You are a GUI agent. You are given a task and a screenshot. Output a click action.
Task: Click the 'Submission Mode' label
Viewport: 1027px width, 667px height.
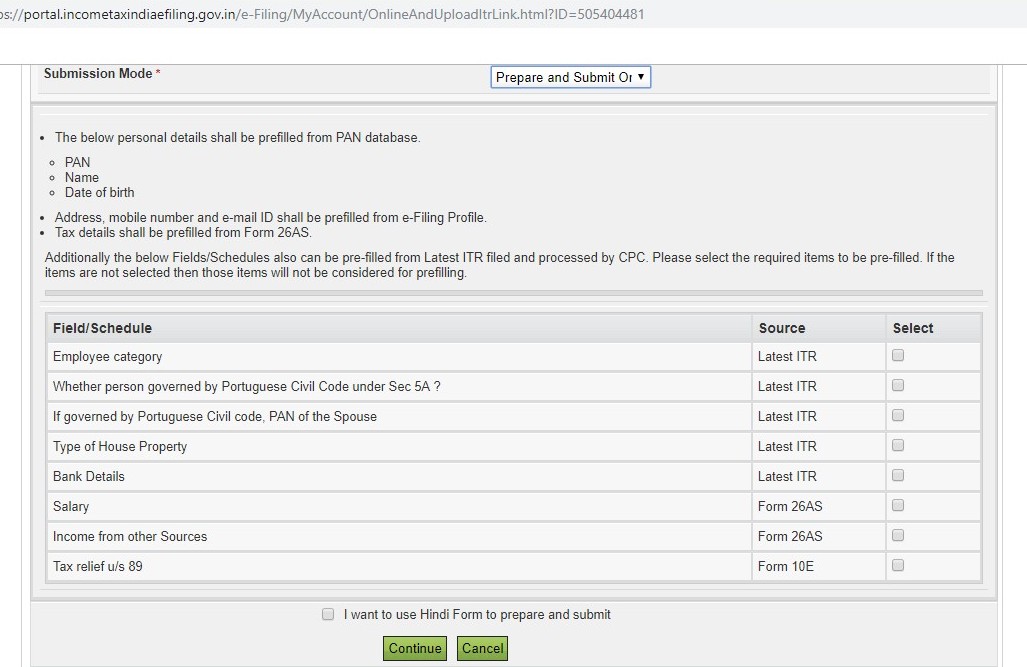[x=98, y=73]
